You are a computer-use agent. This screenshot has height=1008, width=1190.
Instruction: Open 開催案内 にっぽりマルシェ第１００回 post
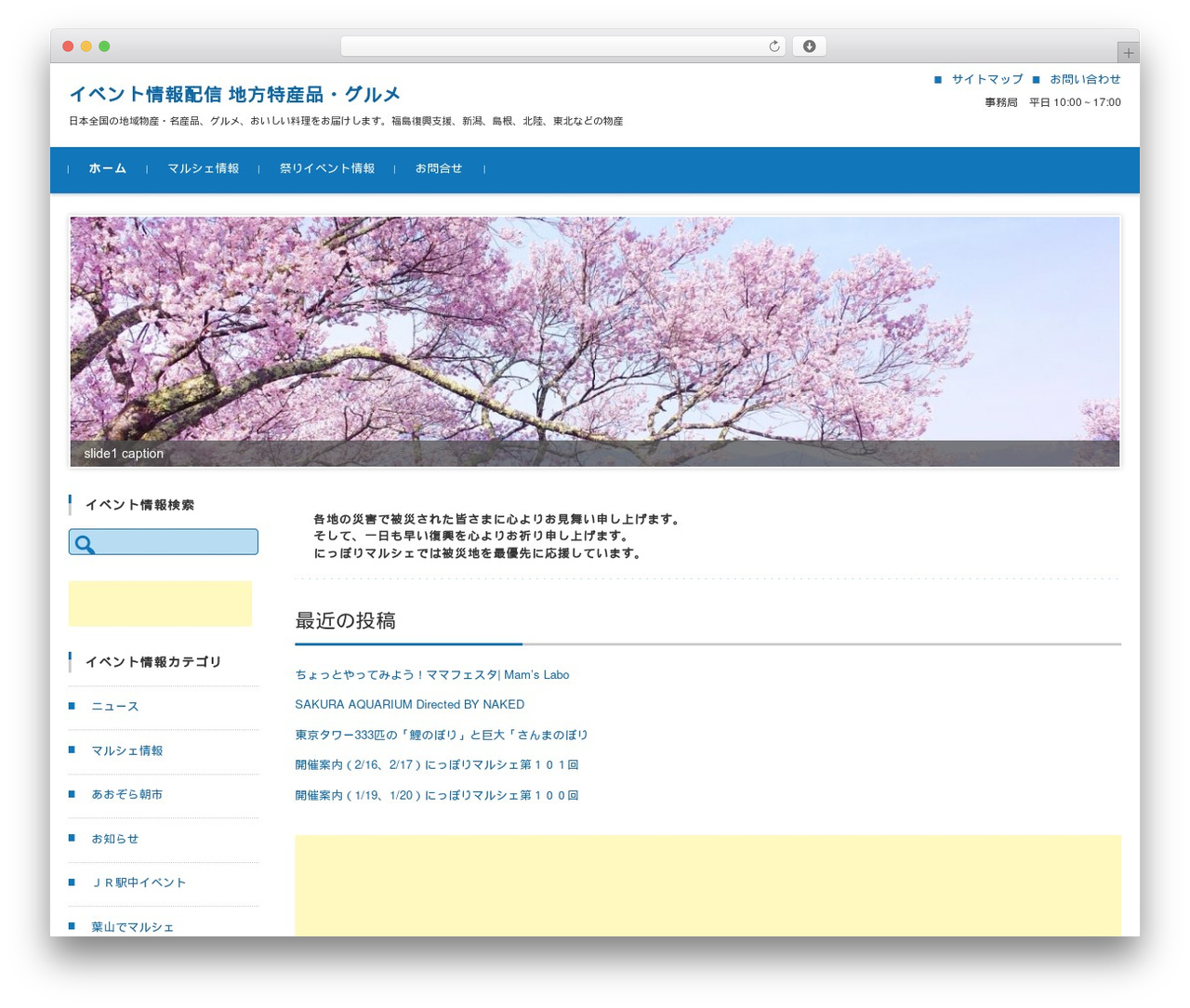(x=437, y=796)
